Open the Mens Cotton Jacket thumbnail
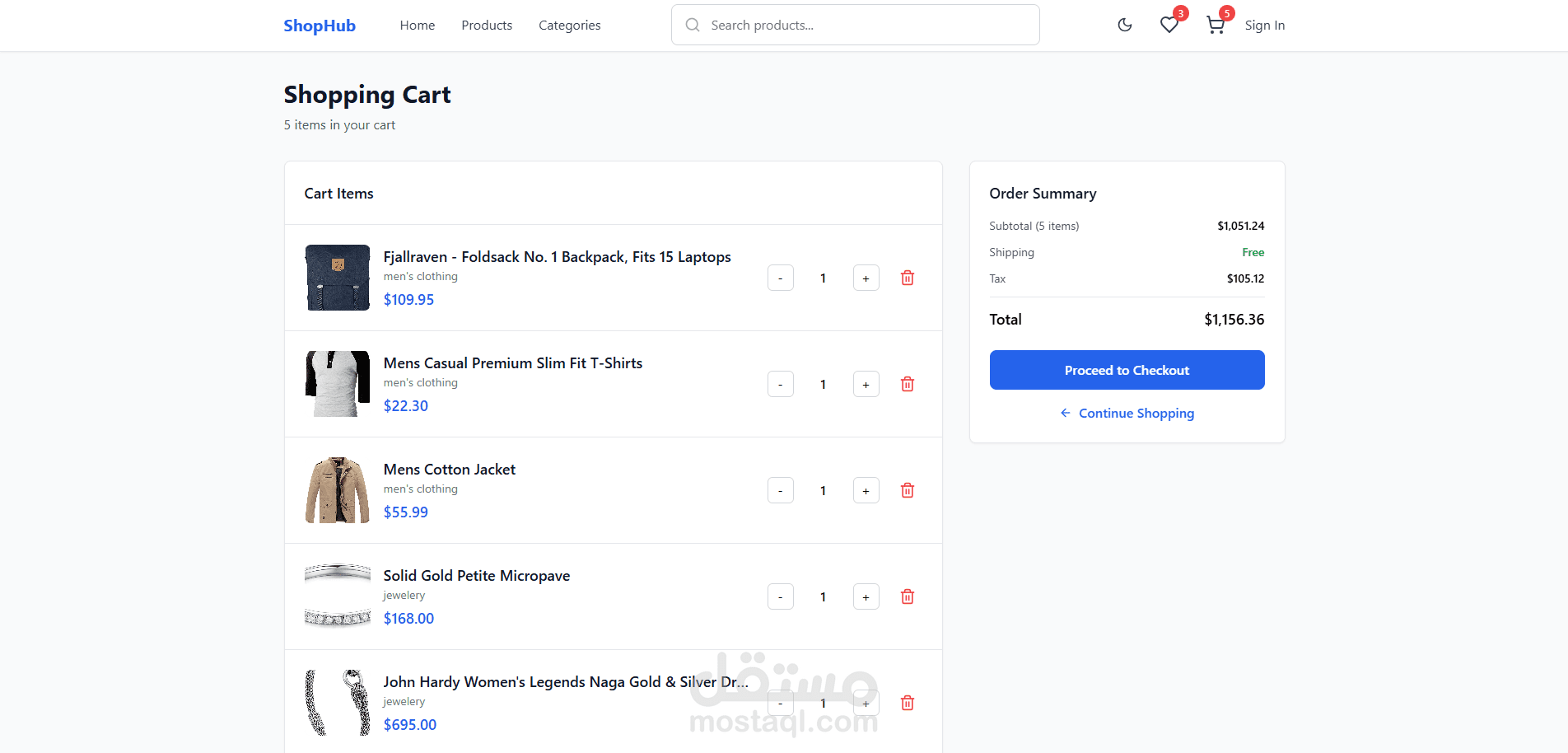Image resolution: width=1568 pixels, height=753 pixels. point(338,490)
